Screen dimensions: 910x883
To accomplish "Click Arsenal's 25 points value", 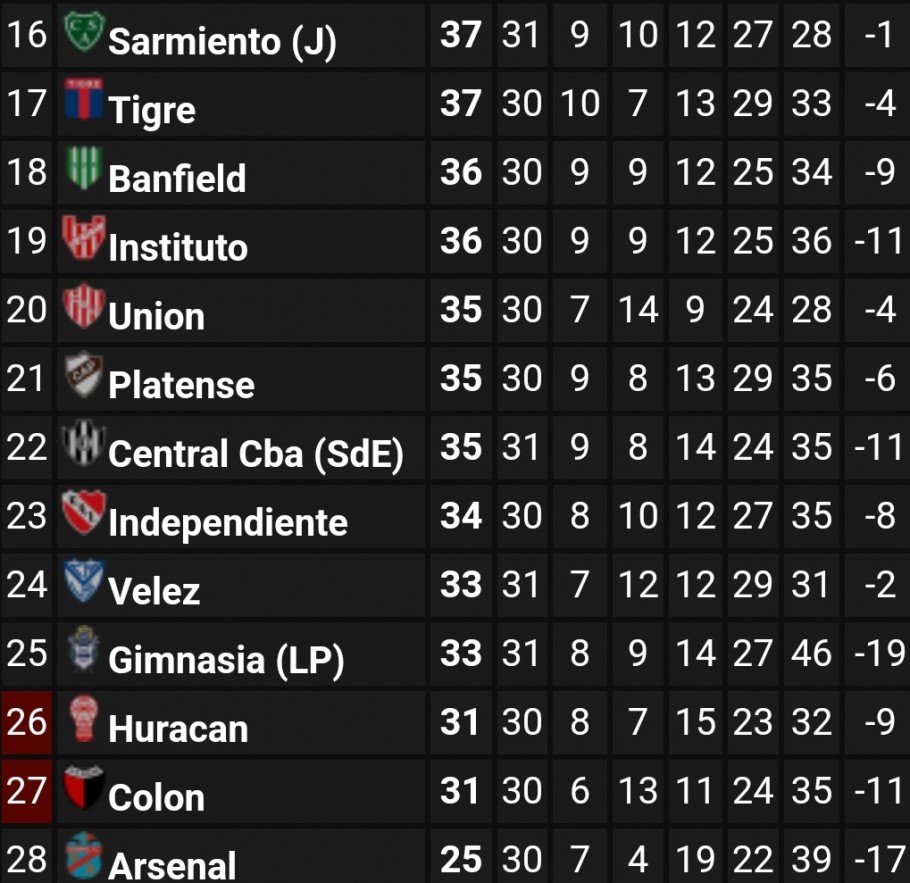I will (461, 859).
